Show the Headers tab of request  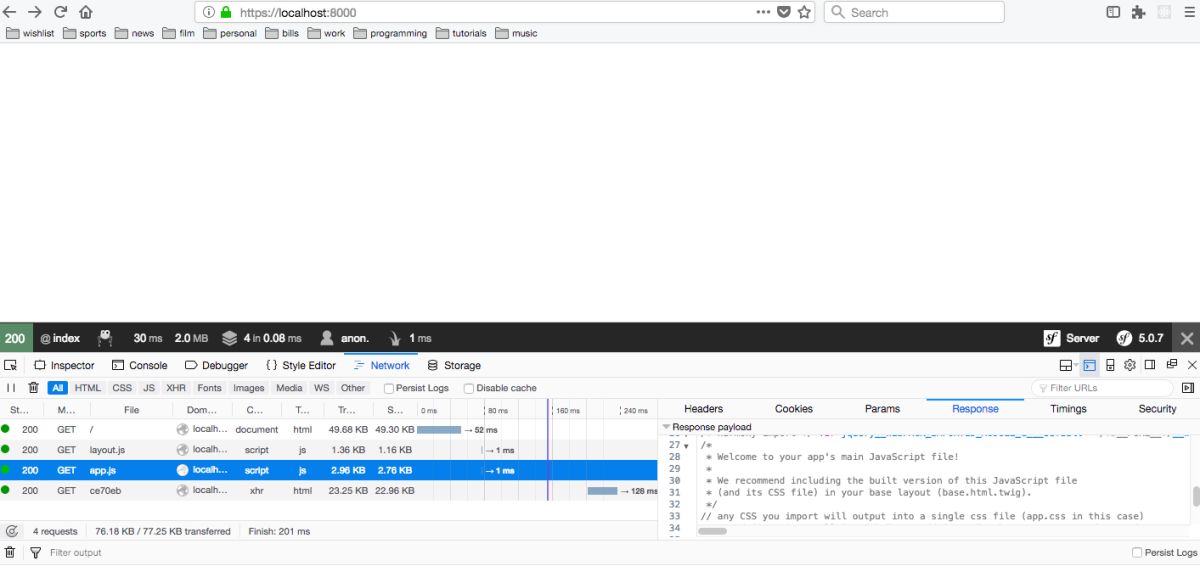coord(703,409)
